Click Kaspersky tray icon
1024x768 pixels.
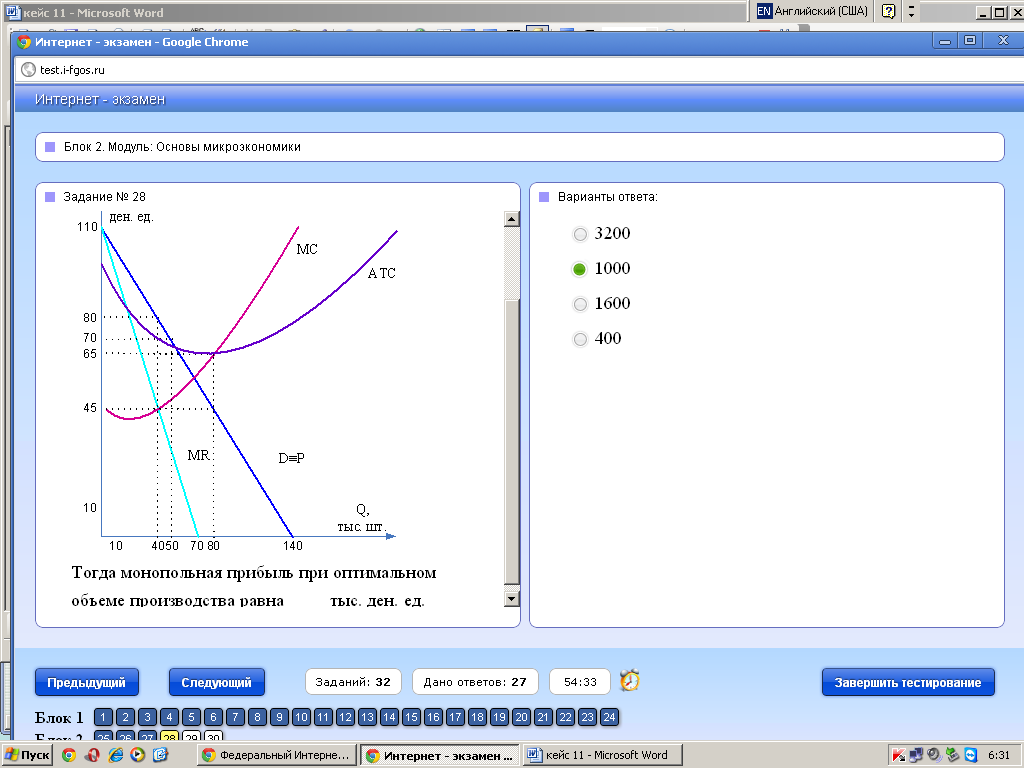pos(899,756)
